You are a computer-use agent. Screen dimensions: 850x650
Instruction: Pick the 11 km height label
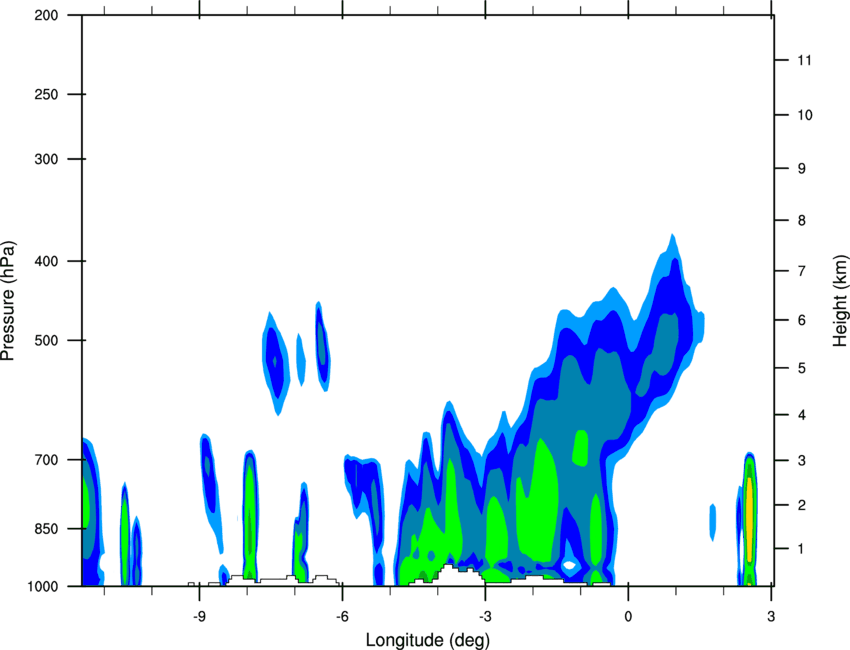point(805,60)
